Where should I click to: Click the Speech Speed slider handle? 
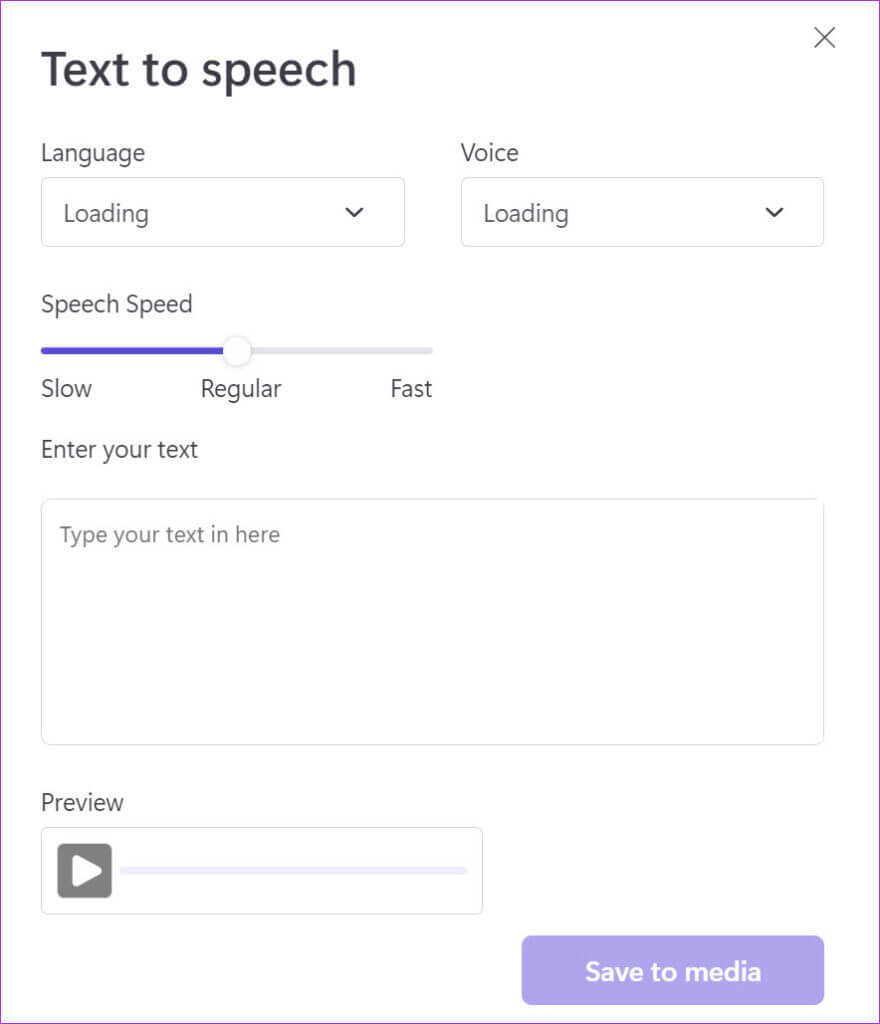(x=236, y=351)
